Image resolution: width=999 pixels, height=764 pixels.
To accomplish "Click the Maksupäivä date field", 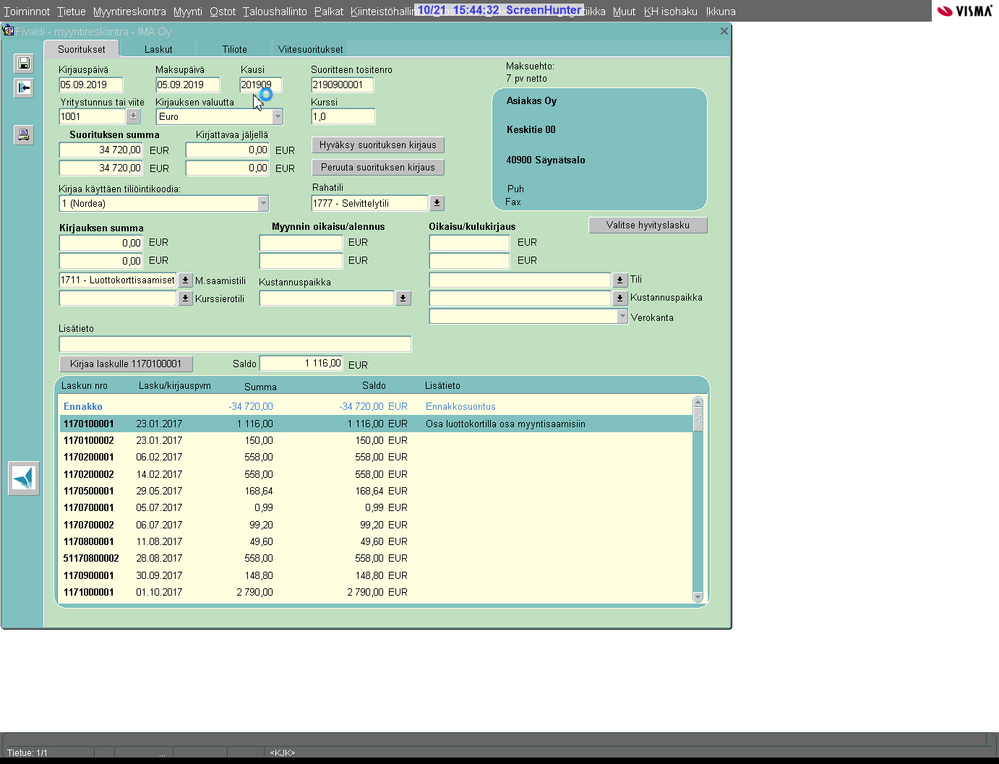I will pyautogui.click(x=187, y=85).
